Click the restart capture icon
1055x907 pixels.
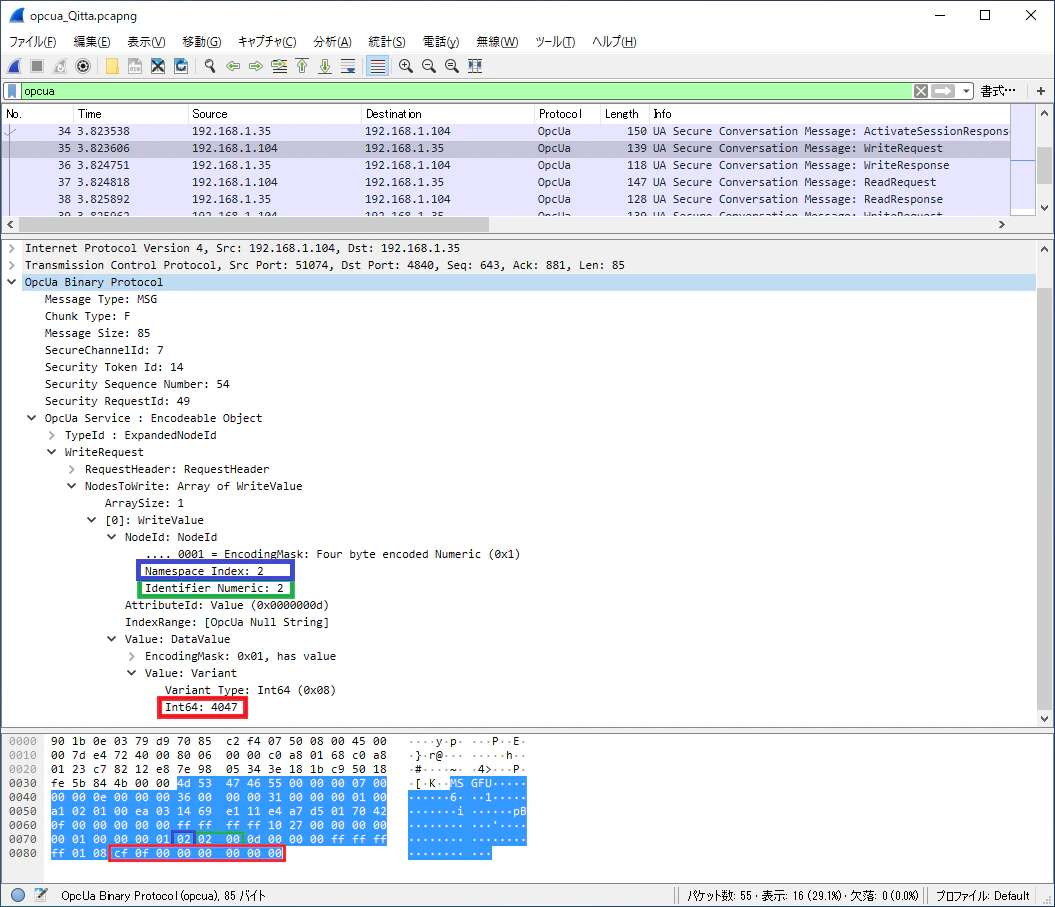pyautogui.click(x=60, y=66)
